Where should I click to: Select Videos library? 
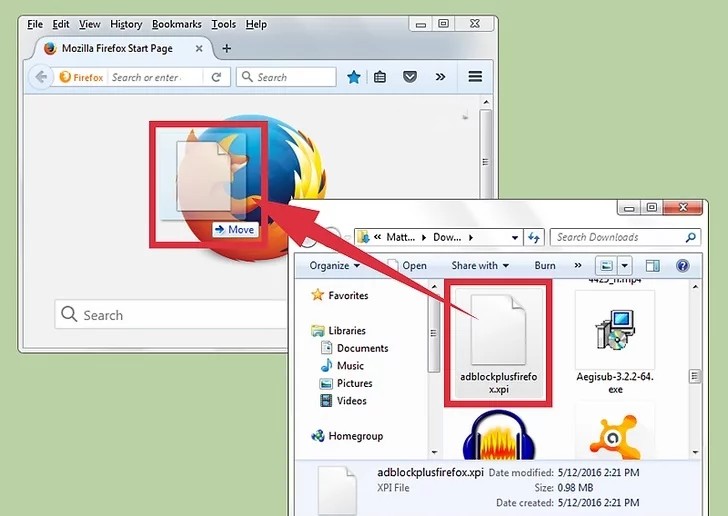(344, 401)
